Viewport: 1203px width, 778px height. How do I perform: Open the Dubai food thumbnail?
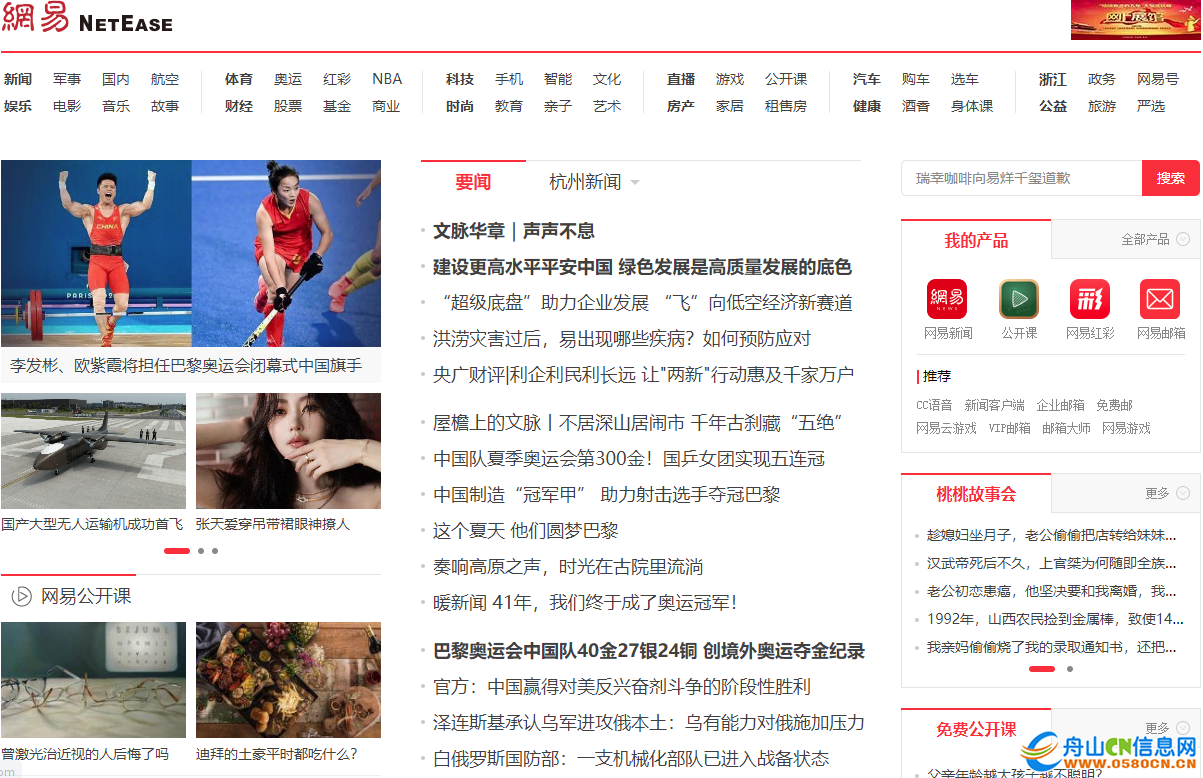click(288, 680)
